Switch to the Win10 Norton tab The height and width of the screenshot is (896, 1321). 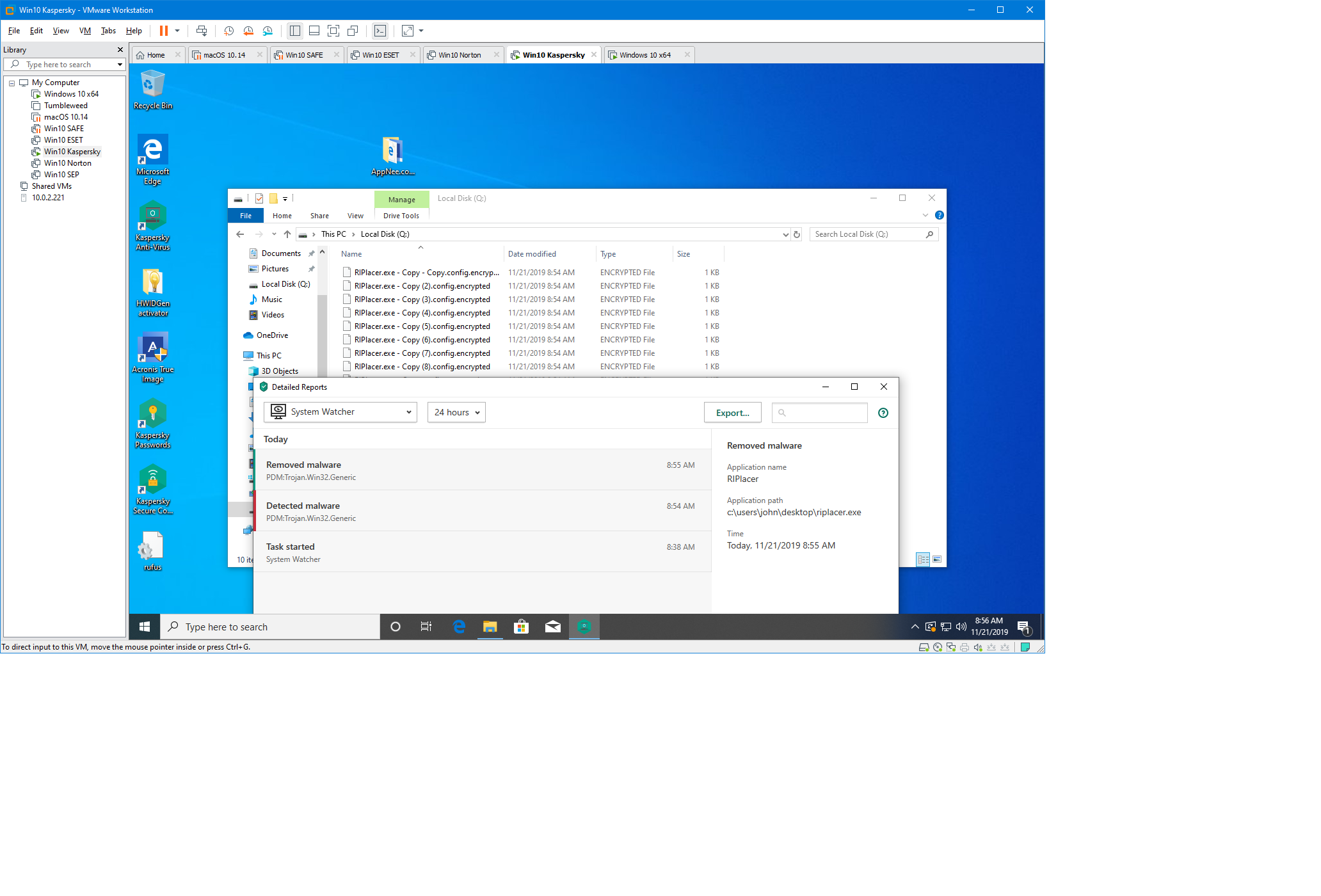pos(460,55)
